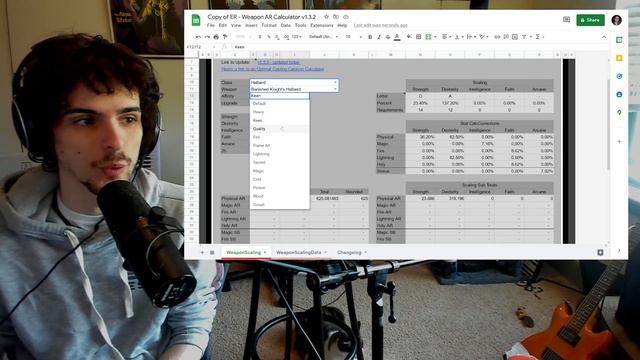Click the create filter icon

524,37
